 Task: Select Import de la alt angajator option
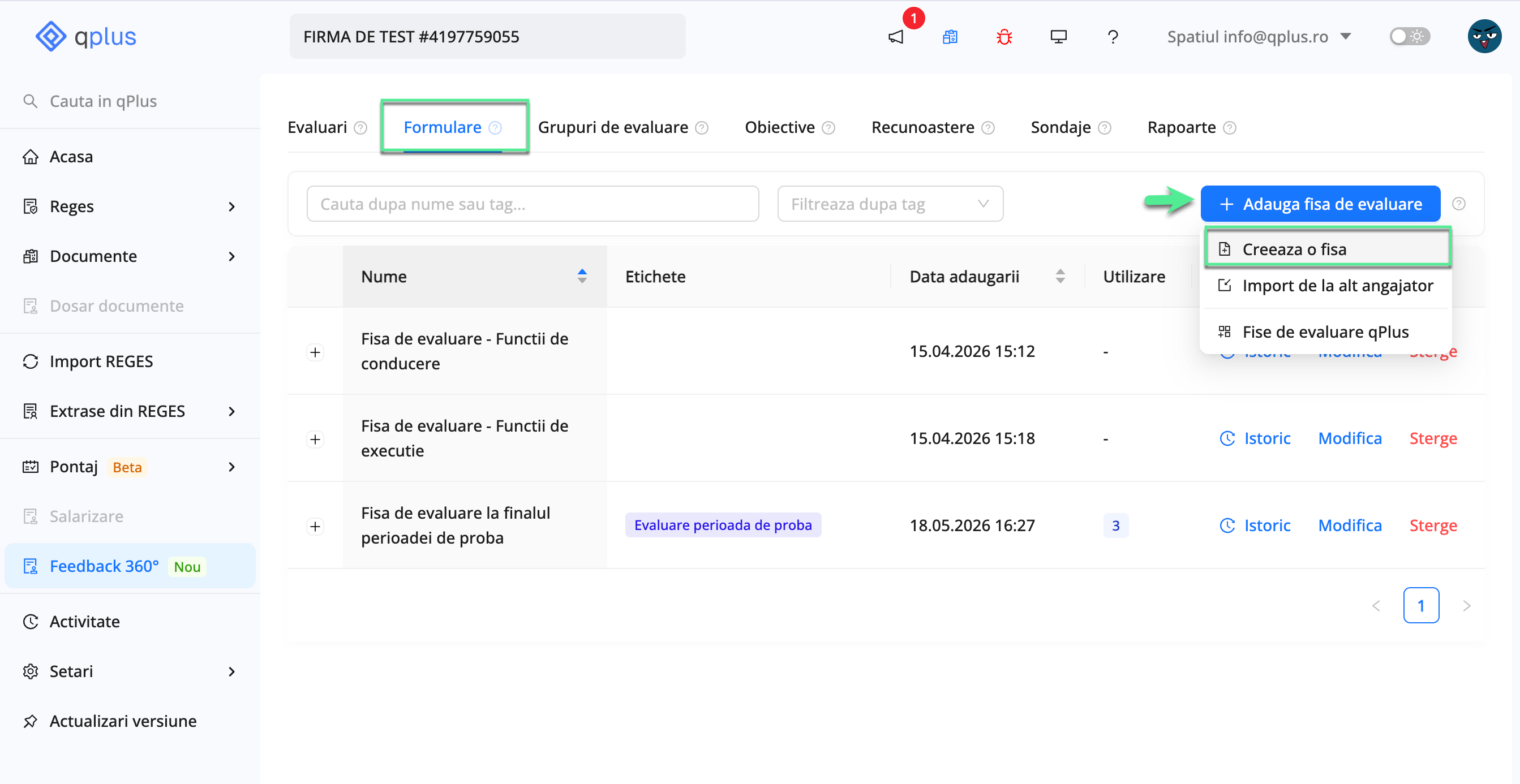coord(1326,286)
